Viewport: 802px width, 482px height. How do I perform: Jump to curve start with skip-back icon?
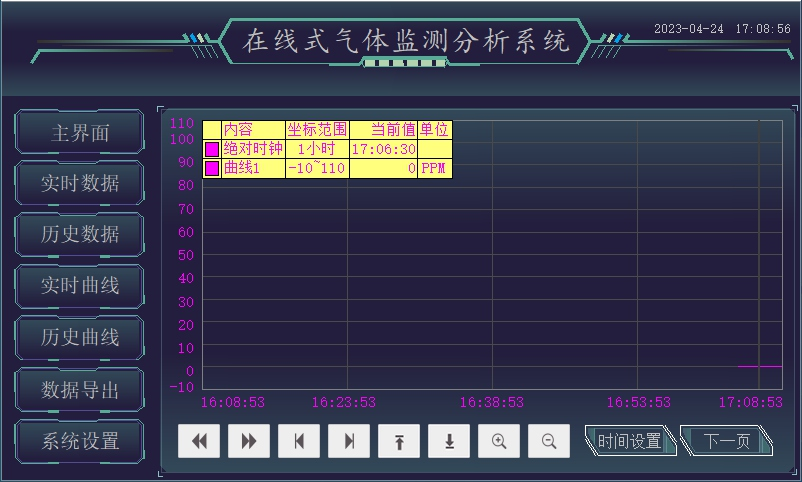pos(299,441)
